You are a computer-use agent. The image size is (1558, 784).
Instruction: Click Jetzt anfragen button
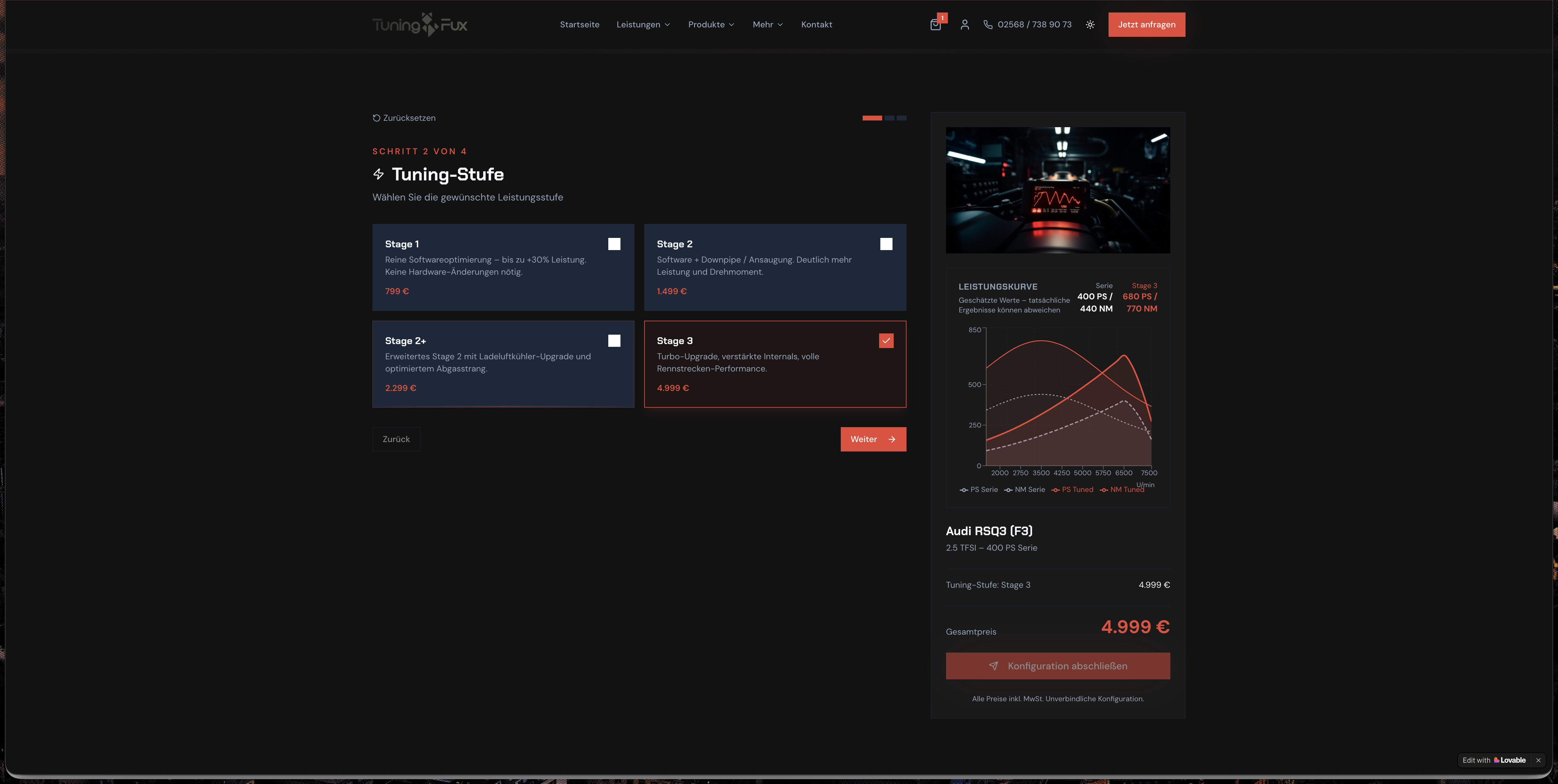point(1147,25)
